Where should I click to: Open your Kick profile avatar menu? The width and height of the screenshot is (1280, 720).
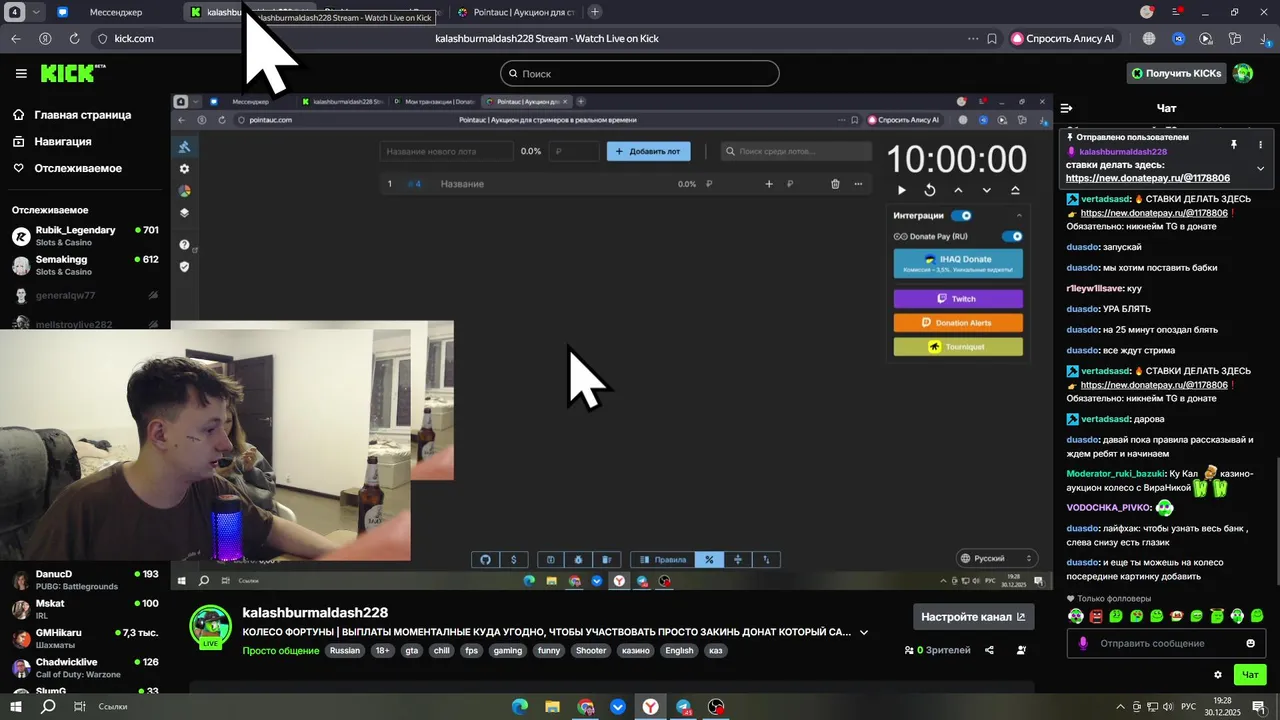(x=1243, y=73)
